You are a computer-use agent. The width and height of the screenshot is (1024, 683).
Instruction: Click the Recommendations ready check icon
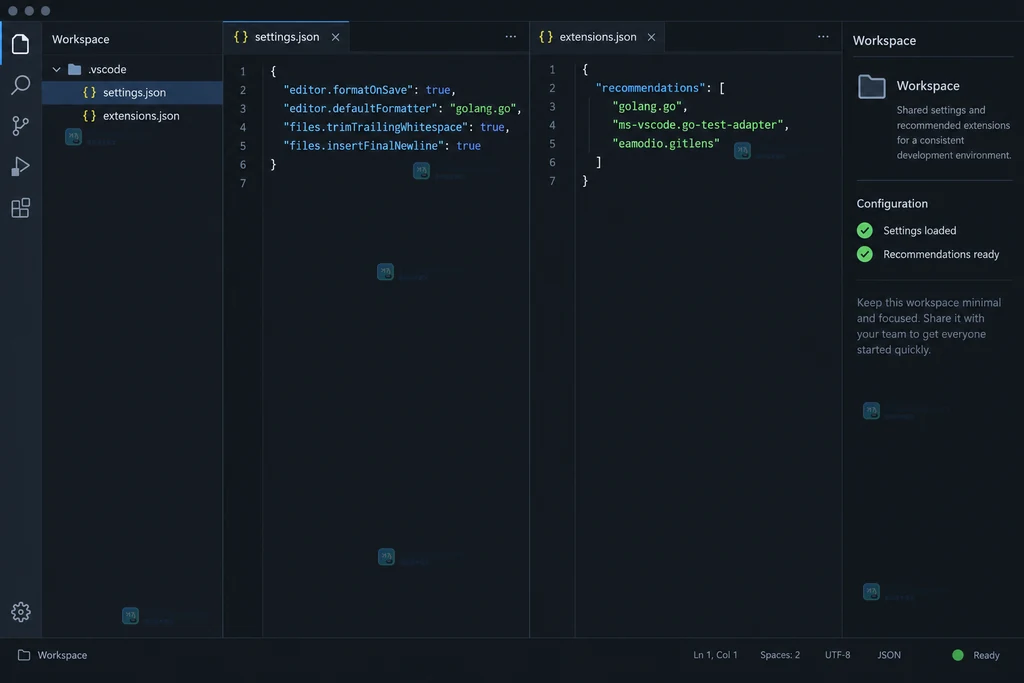[865, 254]
